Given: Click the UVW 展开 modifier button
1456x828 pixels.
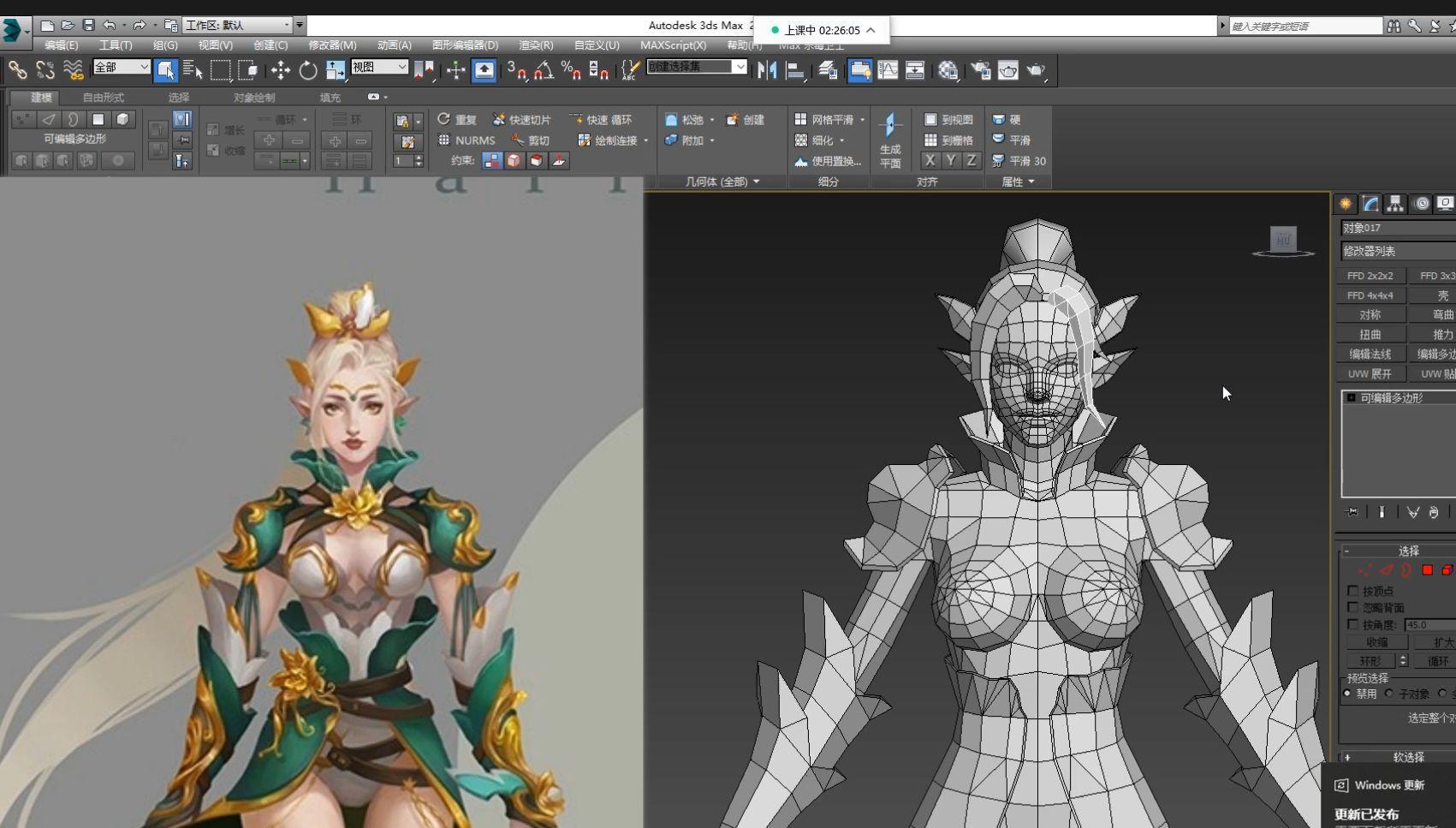Looking at the screenshot, I should pyautogui.click(x=1370, y=374).
